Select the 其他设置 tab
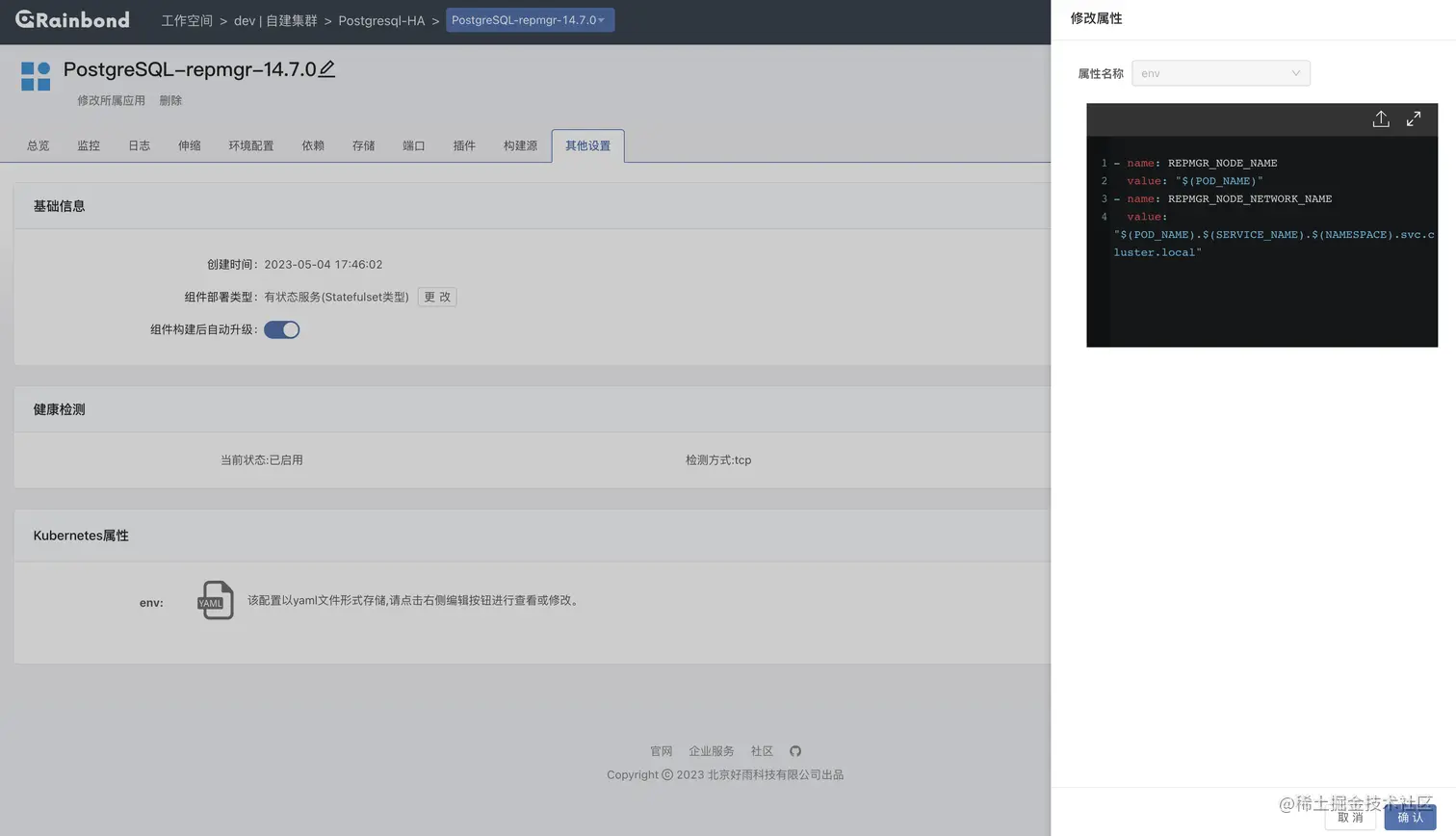1456x836 pixels. point(588,145)
